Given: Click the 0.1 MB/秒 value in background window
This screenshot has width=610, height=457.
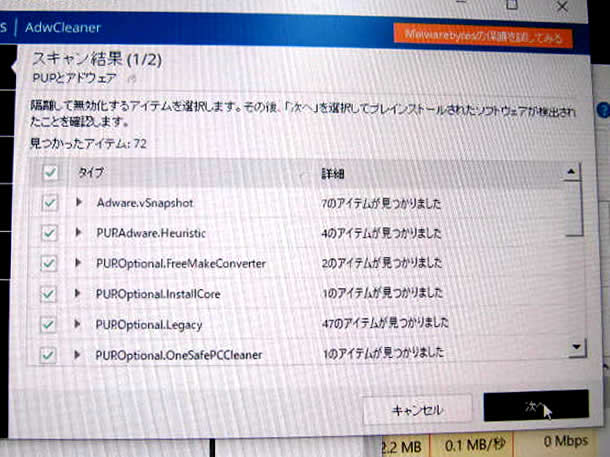Looking at the screenshot, I should coord(475,445).
